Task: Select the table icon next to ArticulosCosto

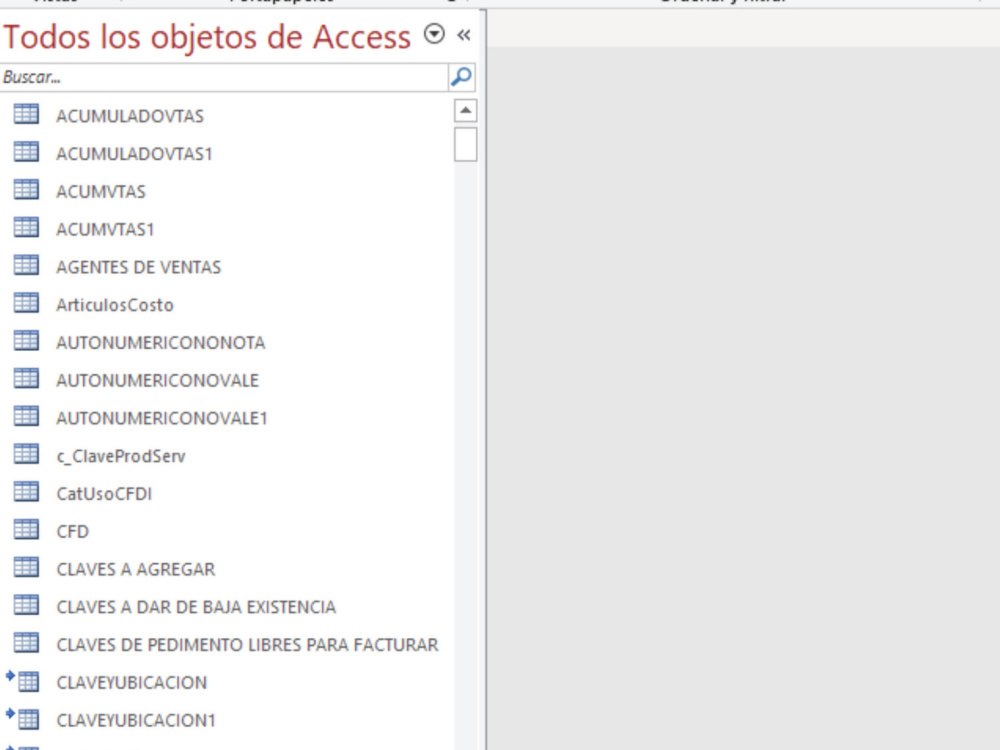Action: click(26, 304)
